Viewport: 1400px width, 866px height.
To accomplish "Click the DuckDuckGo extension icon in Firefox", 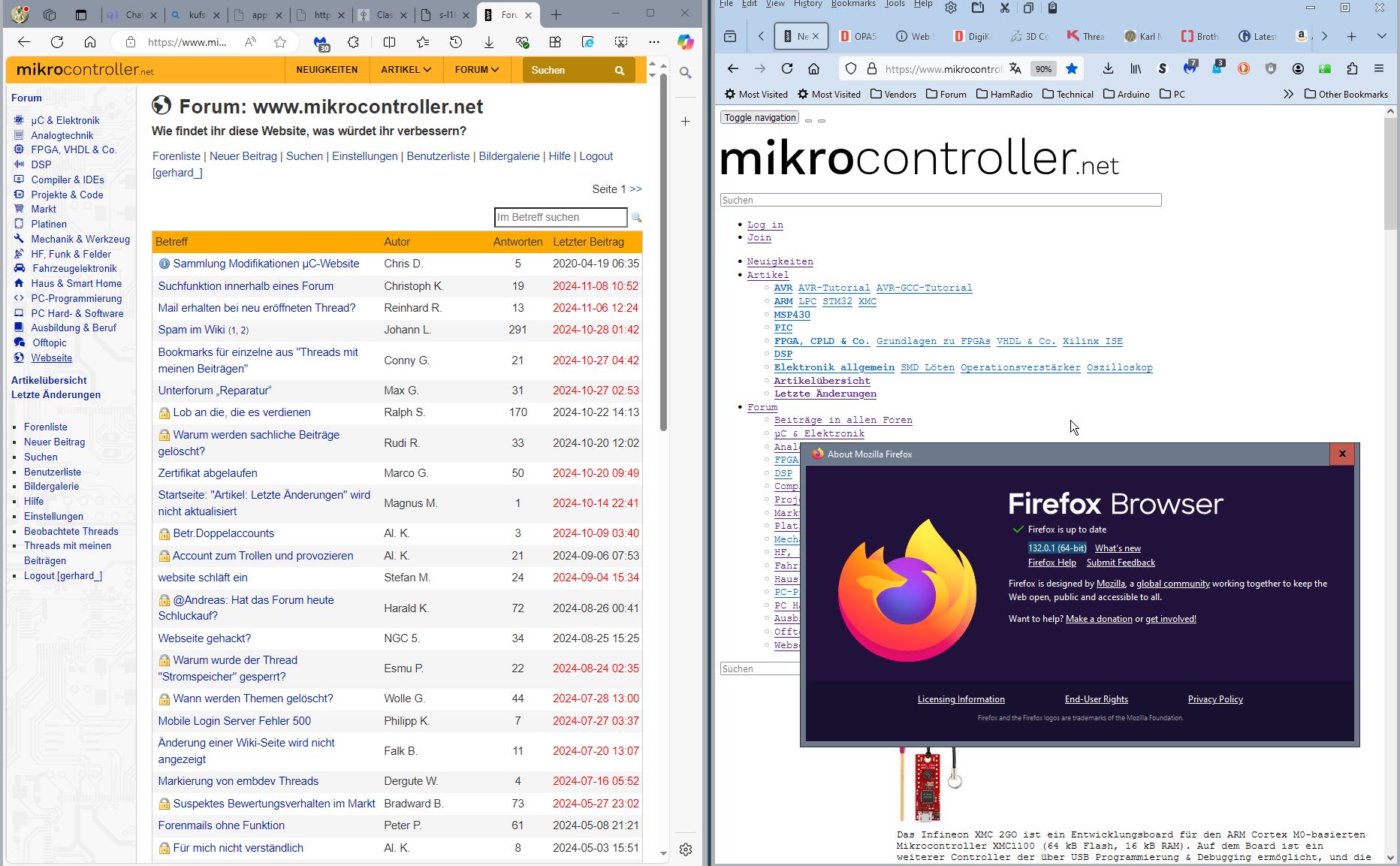I will pos(1244,68).
